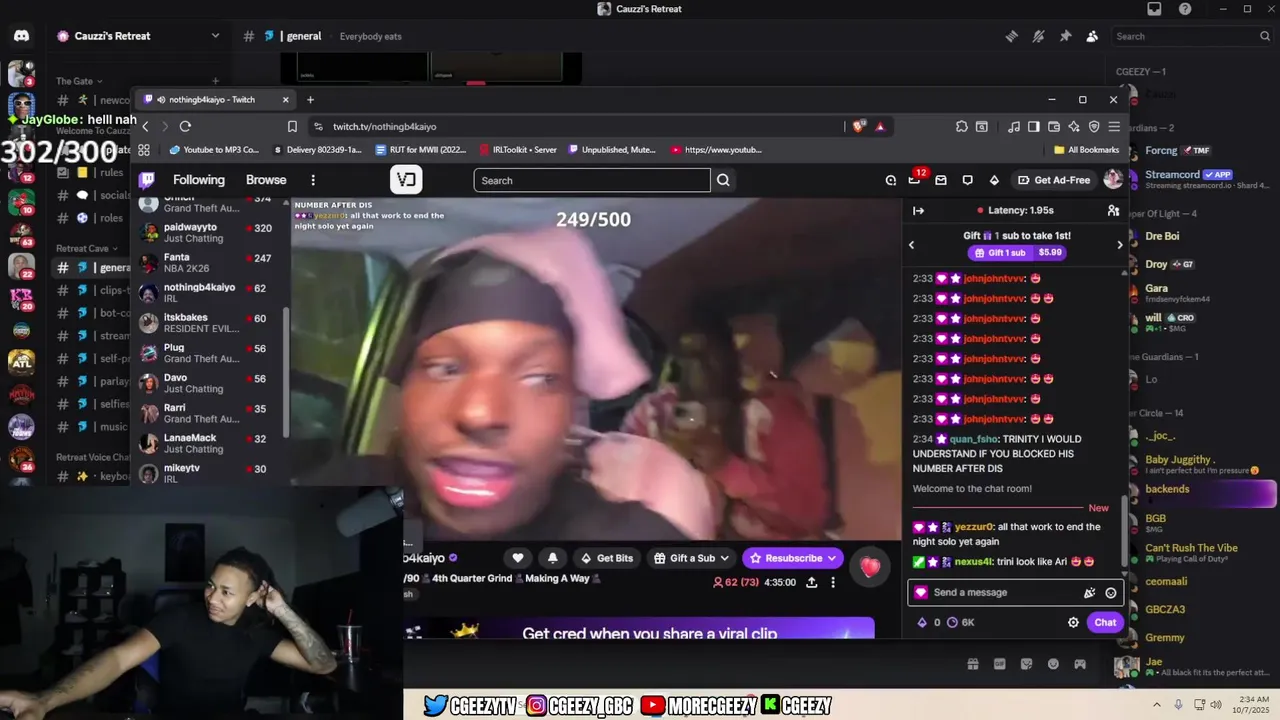Open Discord inbox icon in title bar

click(x=1154, y=9)
